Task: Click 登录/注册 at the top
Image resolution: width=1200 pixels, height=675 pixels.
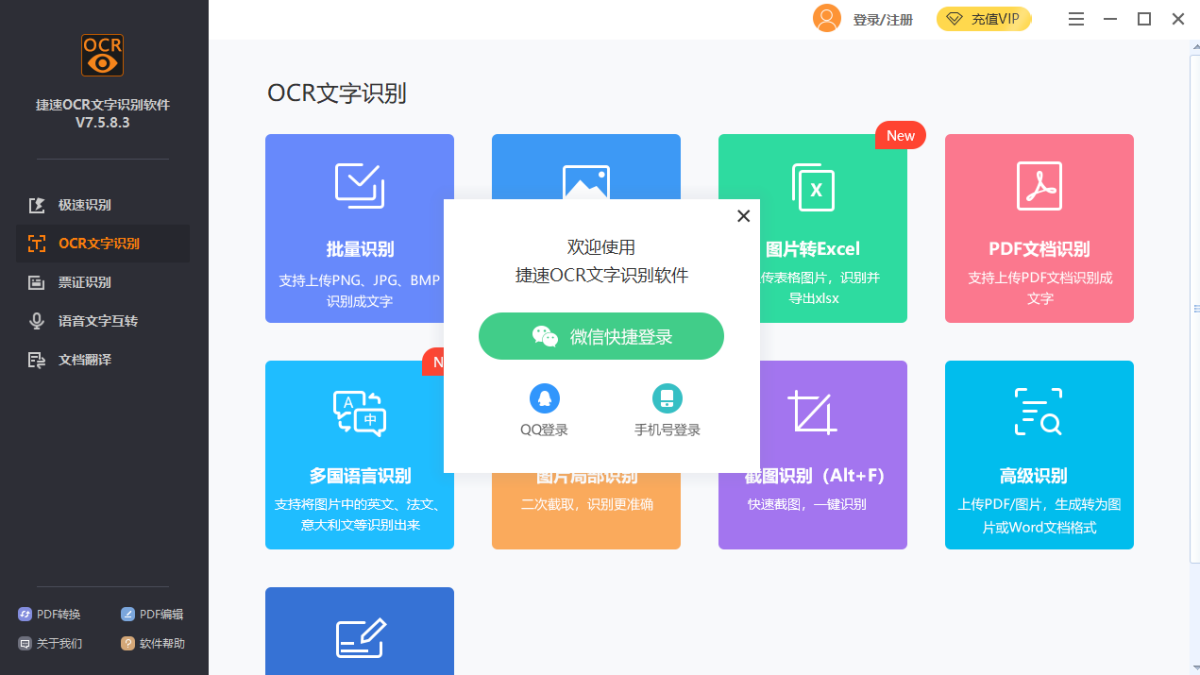Action: (x=883, y=19)
